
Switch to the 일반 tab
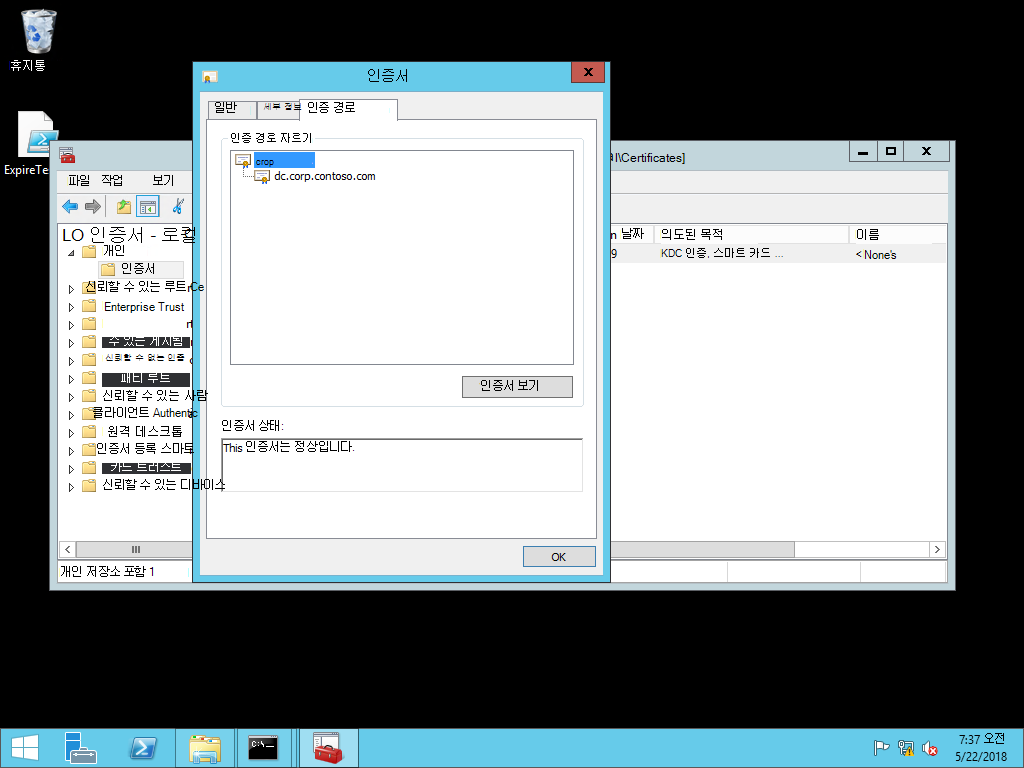tap(232, 109)
